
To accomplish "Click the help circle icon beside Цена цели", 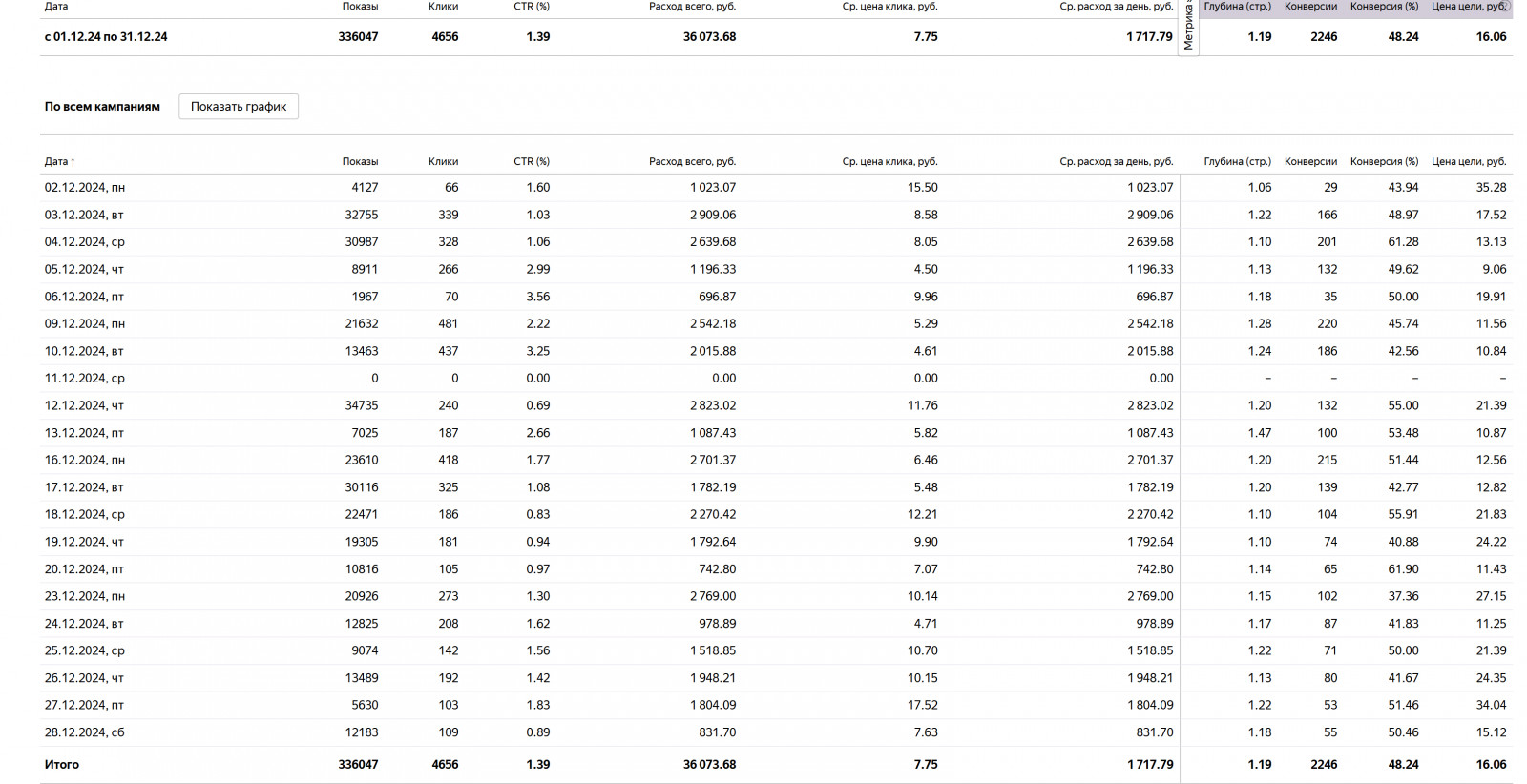I will tap(1508, 6).
